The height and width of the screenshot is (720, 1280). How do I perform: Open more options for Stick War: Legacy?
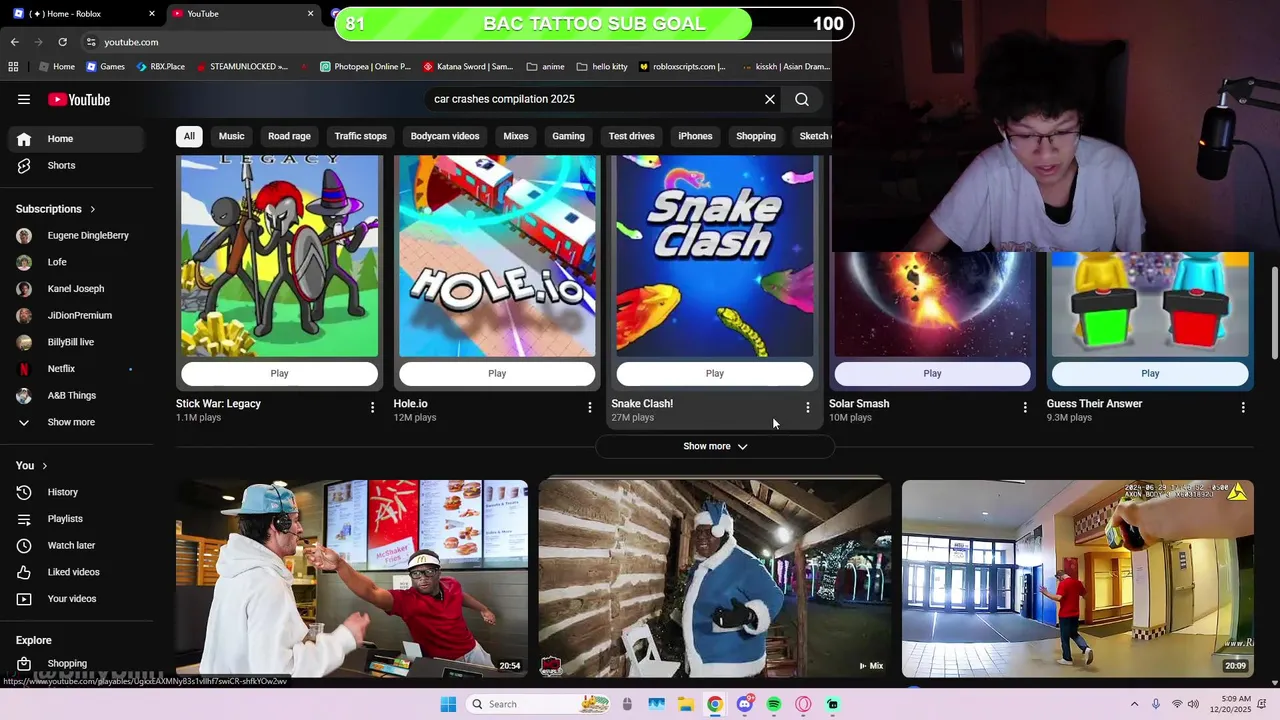coord(372,407)
